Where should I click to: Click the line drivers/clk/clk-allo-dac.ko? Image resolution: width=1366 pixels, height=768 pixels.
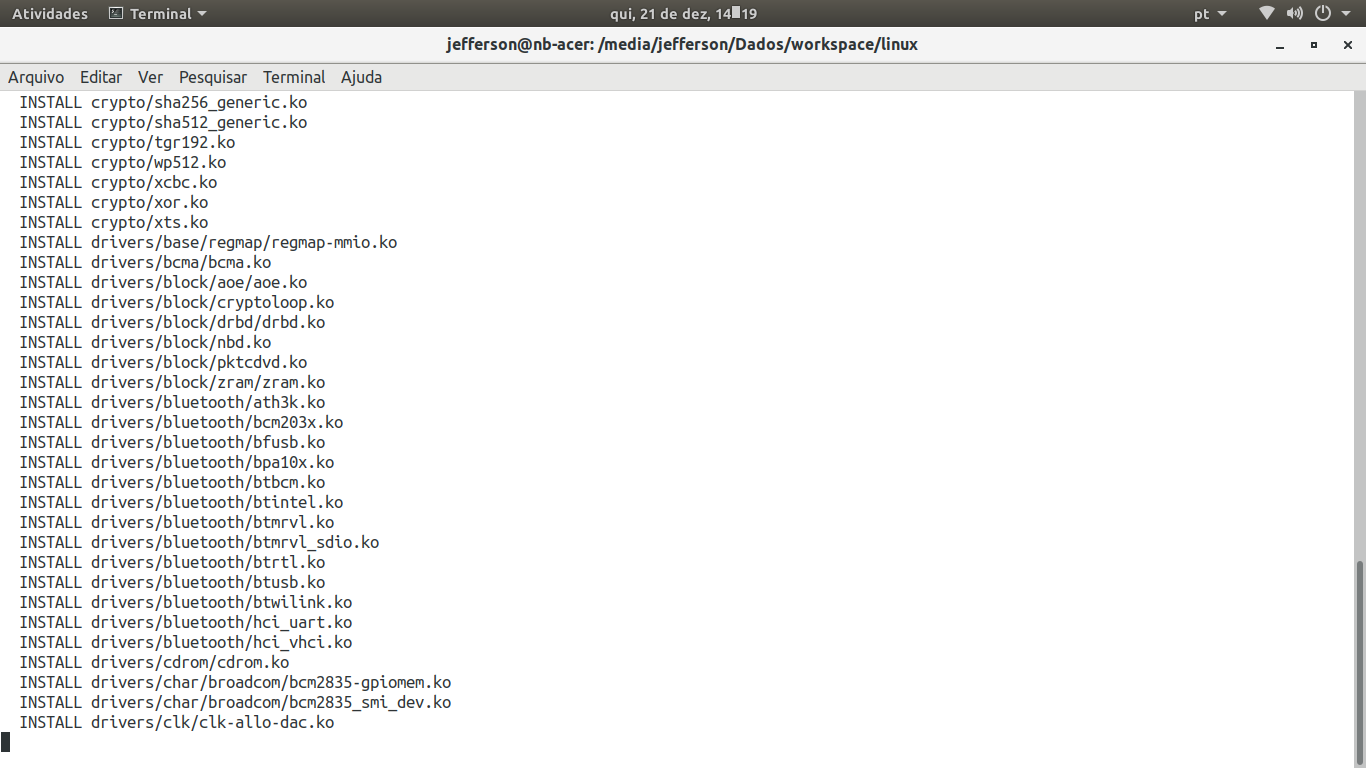[x=177, y=722]
